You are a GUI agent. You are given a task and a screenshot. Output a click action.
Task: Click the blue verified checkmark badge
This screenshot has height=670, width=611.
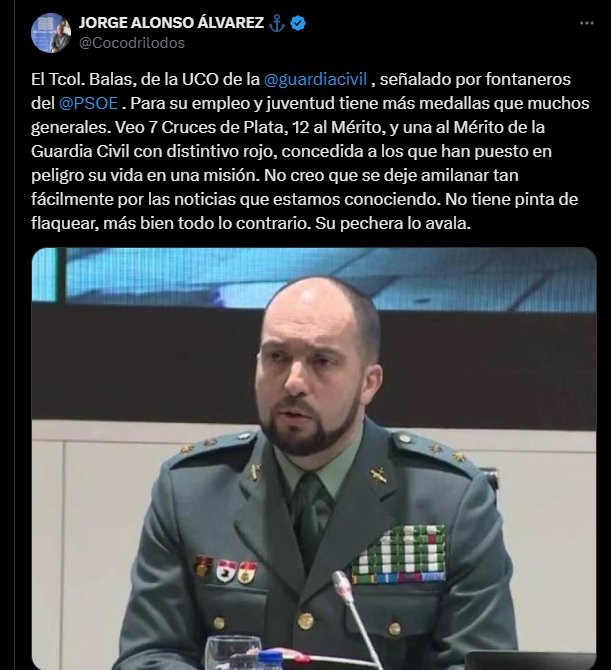point(298,23)
